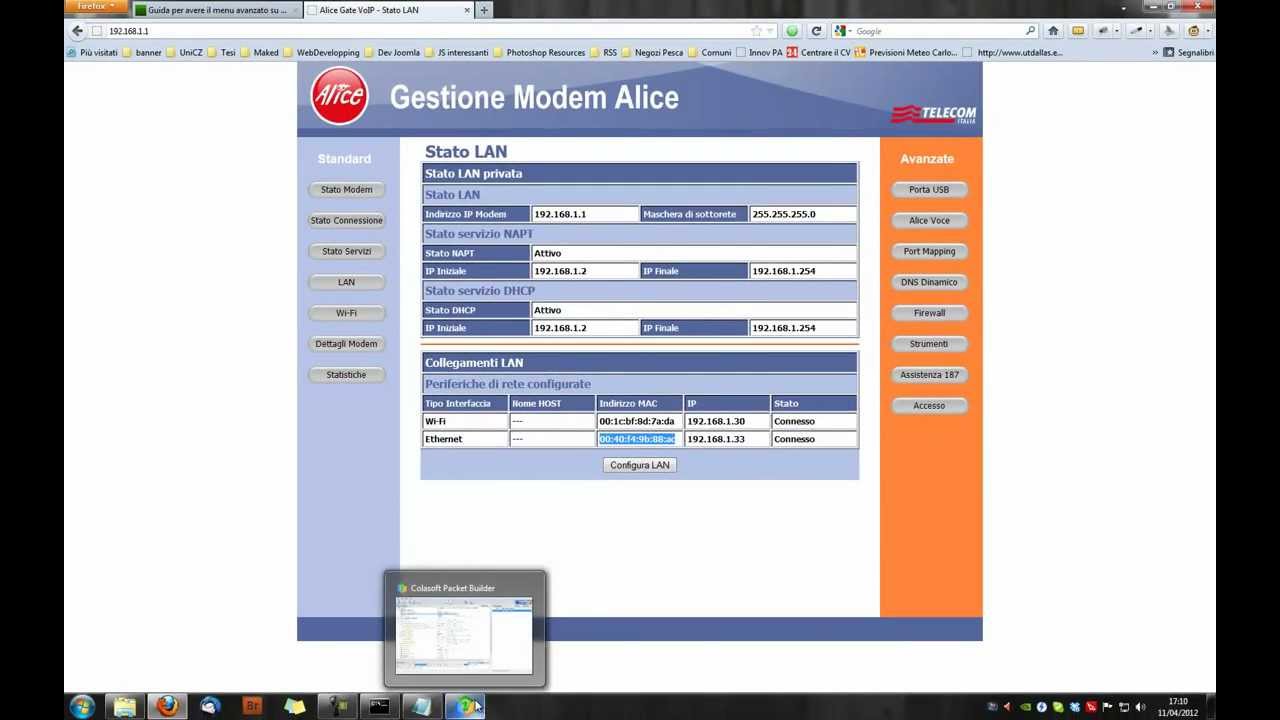
Task: Open Strumenti in the Avanzate menu
Action: click(929, 344)
